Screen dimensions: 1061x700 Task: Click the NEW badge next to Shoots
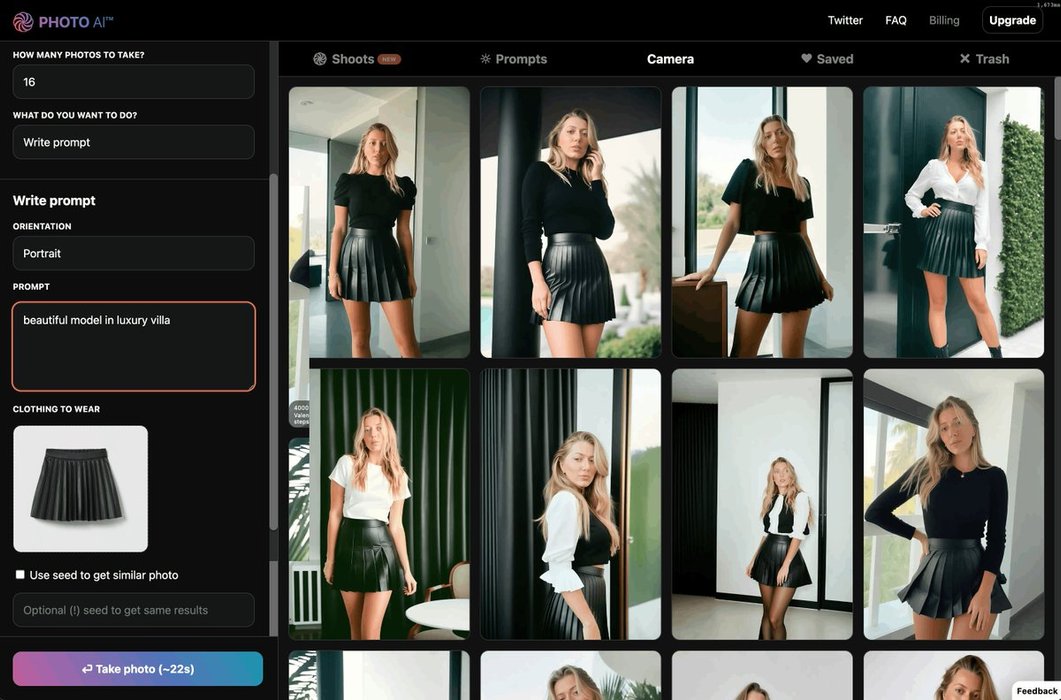click(x=389, y=59)
